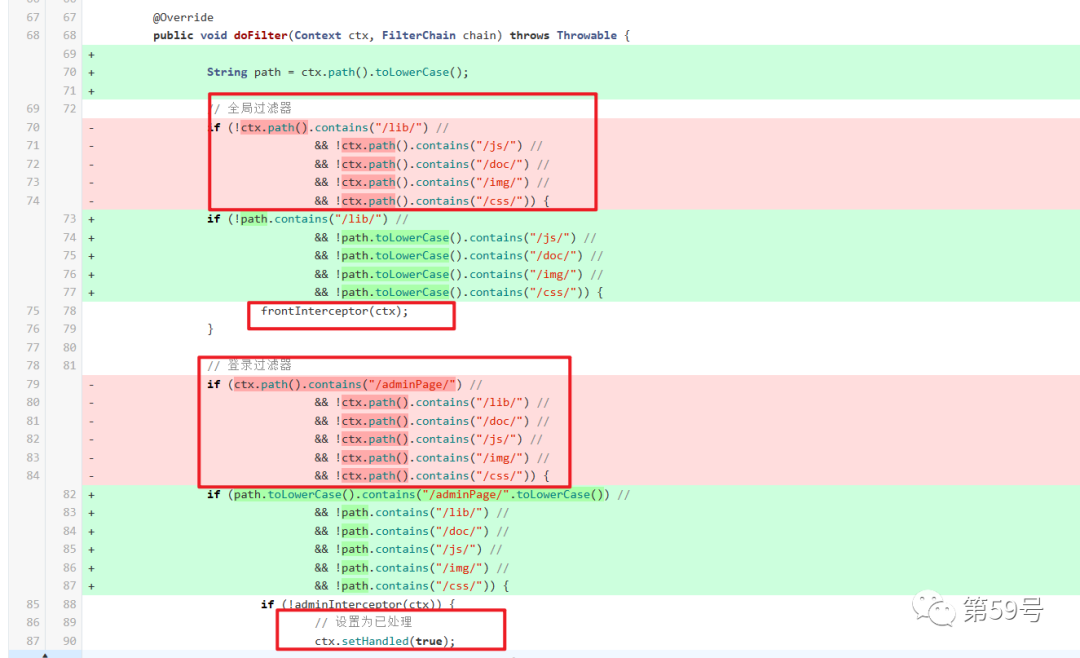Select the doFilter method name in signature
This screenshot has width=1080, height=658.
(260, 35)
